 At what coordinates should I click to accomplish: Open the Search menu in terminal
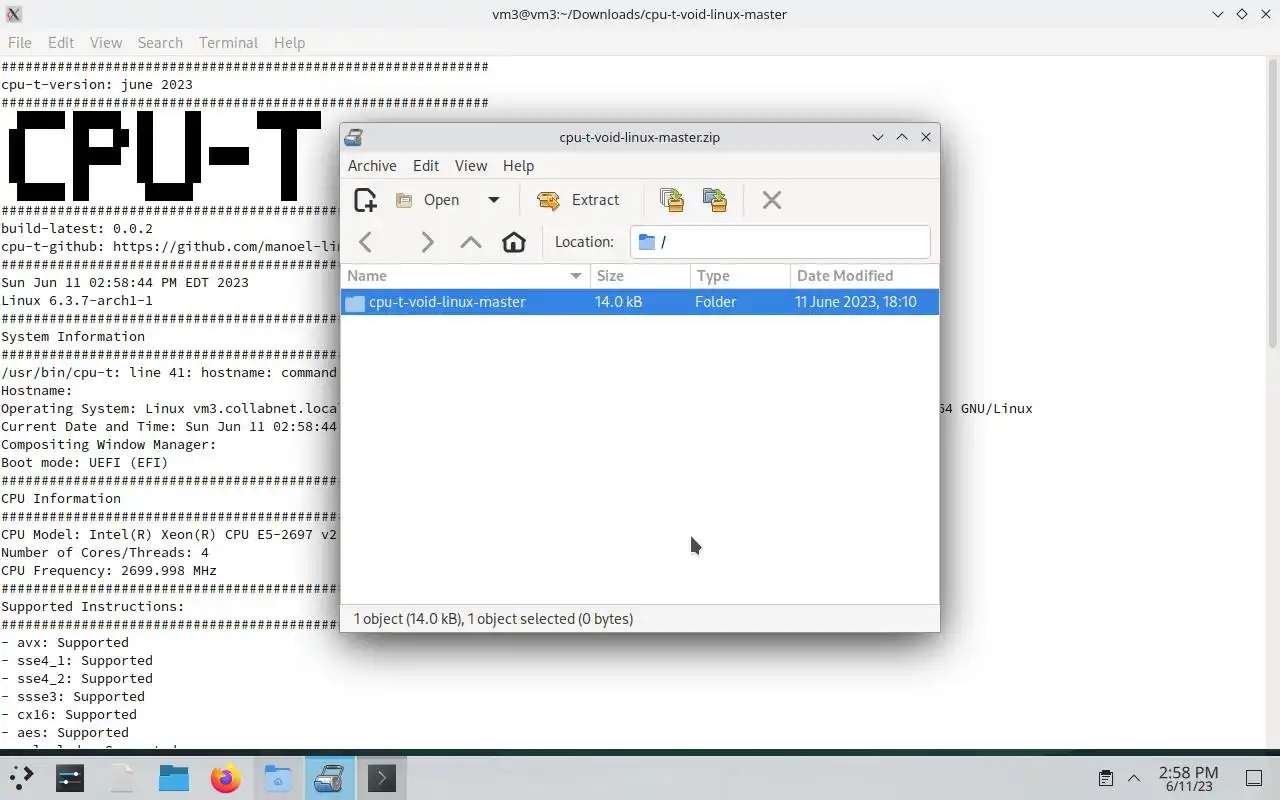point(160,43)
